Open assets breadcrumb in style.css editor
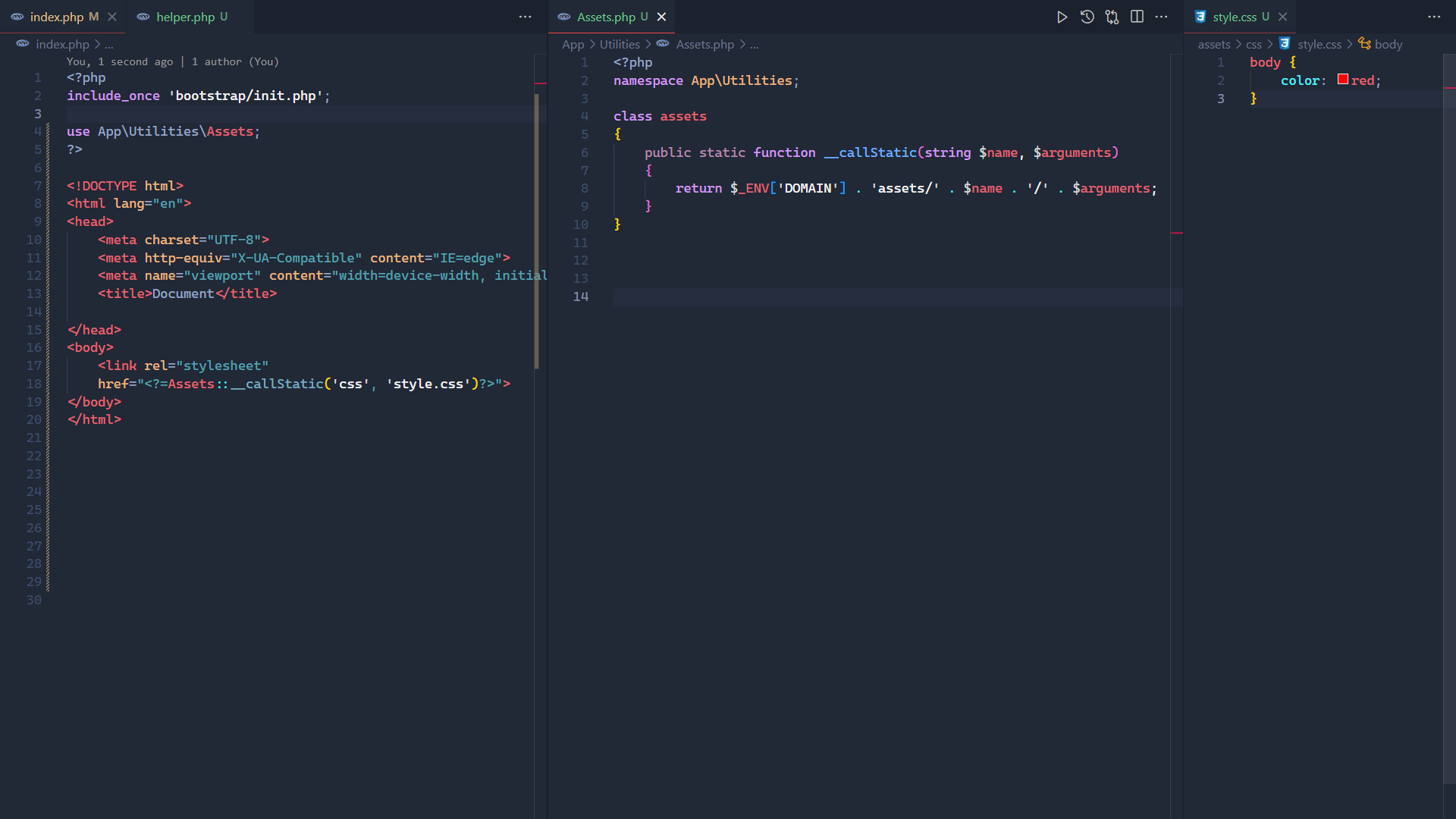1456x819 pixels. pyautogui.click(x=1214, y=44)
